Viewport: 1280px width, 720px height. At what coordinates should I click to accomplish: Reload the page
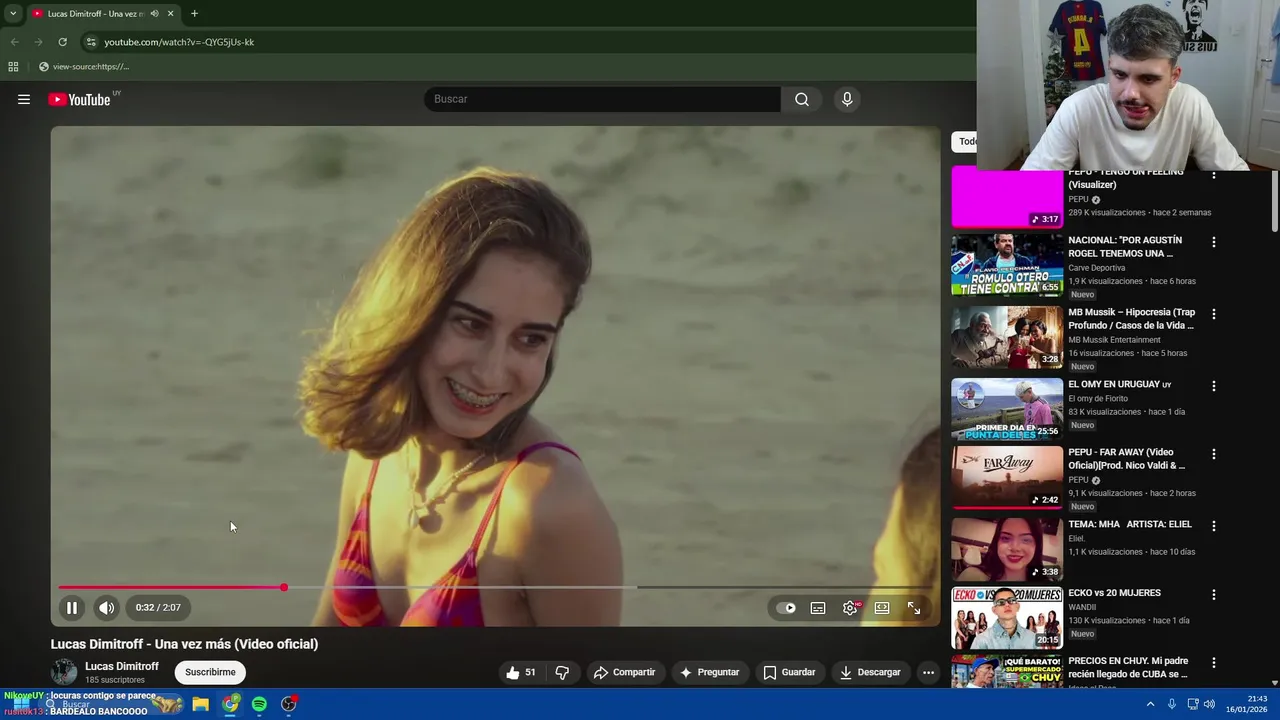[x=62, y=42]
